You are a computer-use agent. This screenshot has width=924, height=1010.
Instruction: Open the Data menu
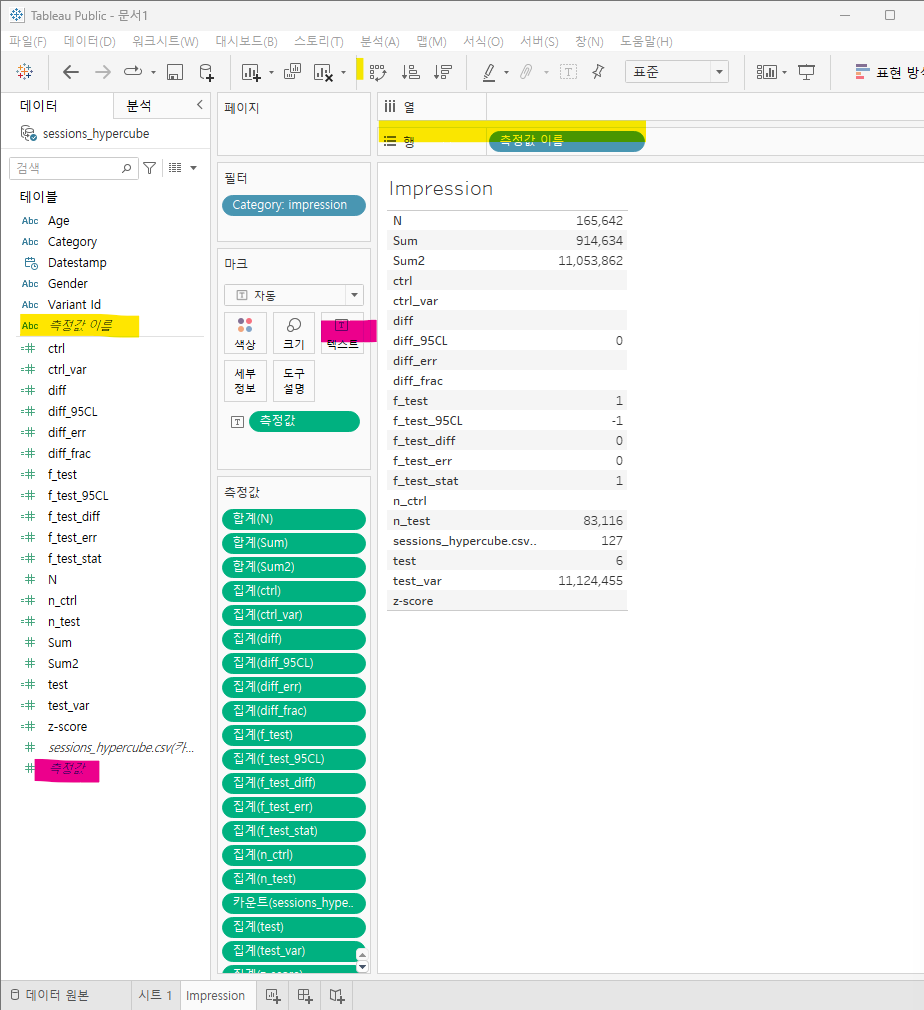[90, 41]
